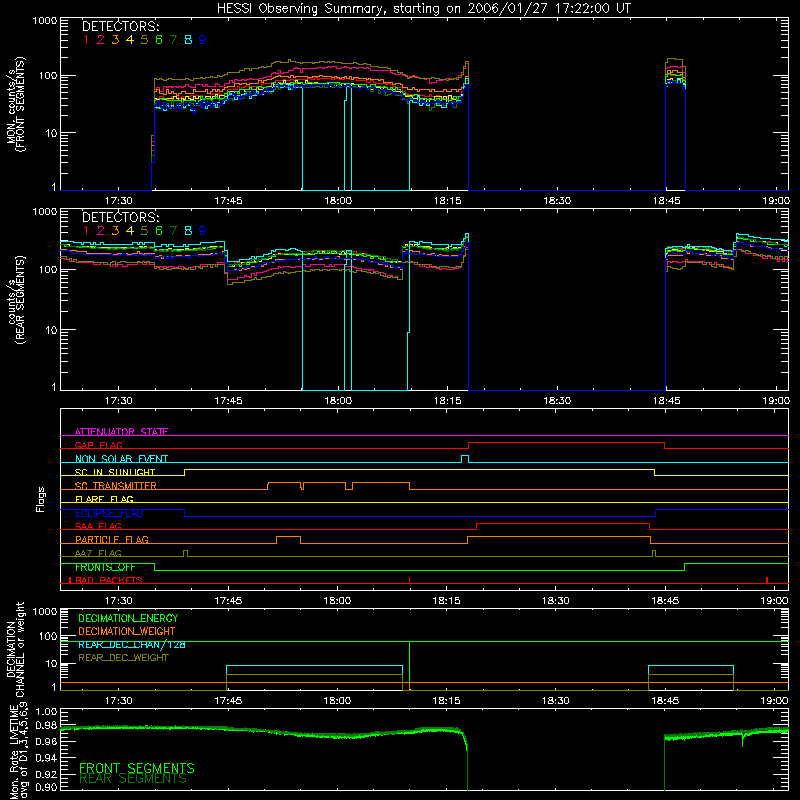Click the 0.92 tick on the livetime axis
This screenshot has height=800, width=800.
(x=46, y=772)
